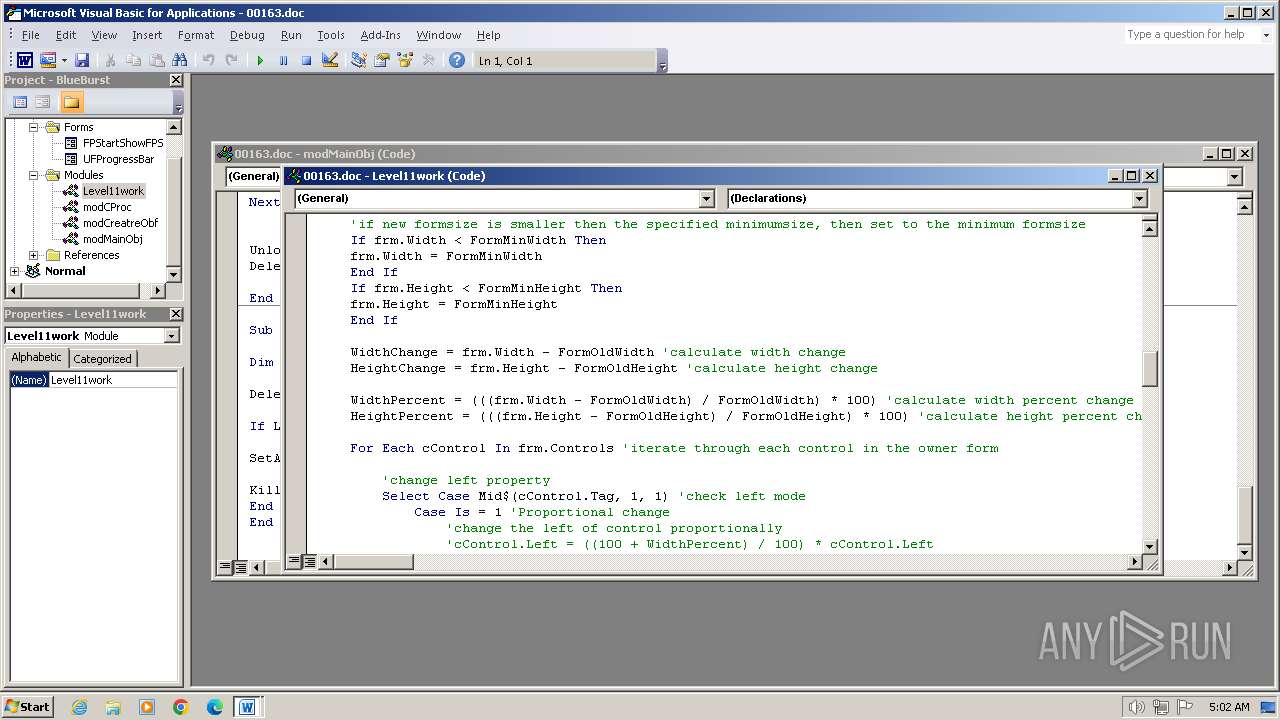Open Object Browser toolbar icon
1280x720 pixels.
point(405,61)
